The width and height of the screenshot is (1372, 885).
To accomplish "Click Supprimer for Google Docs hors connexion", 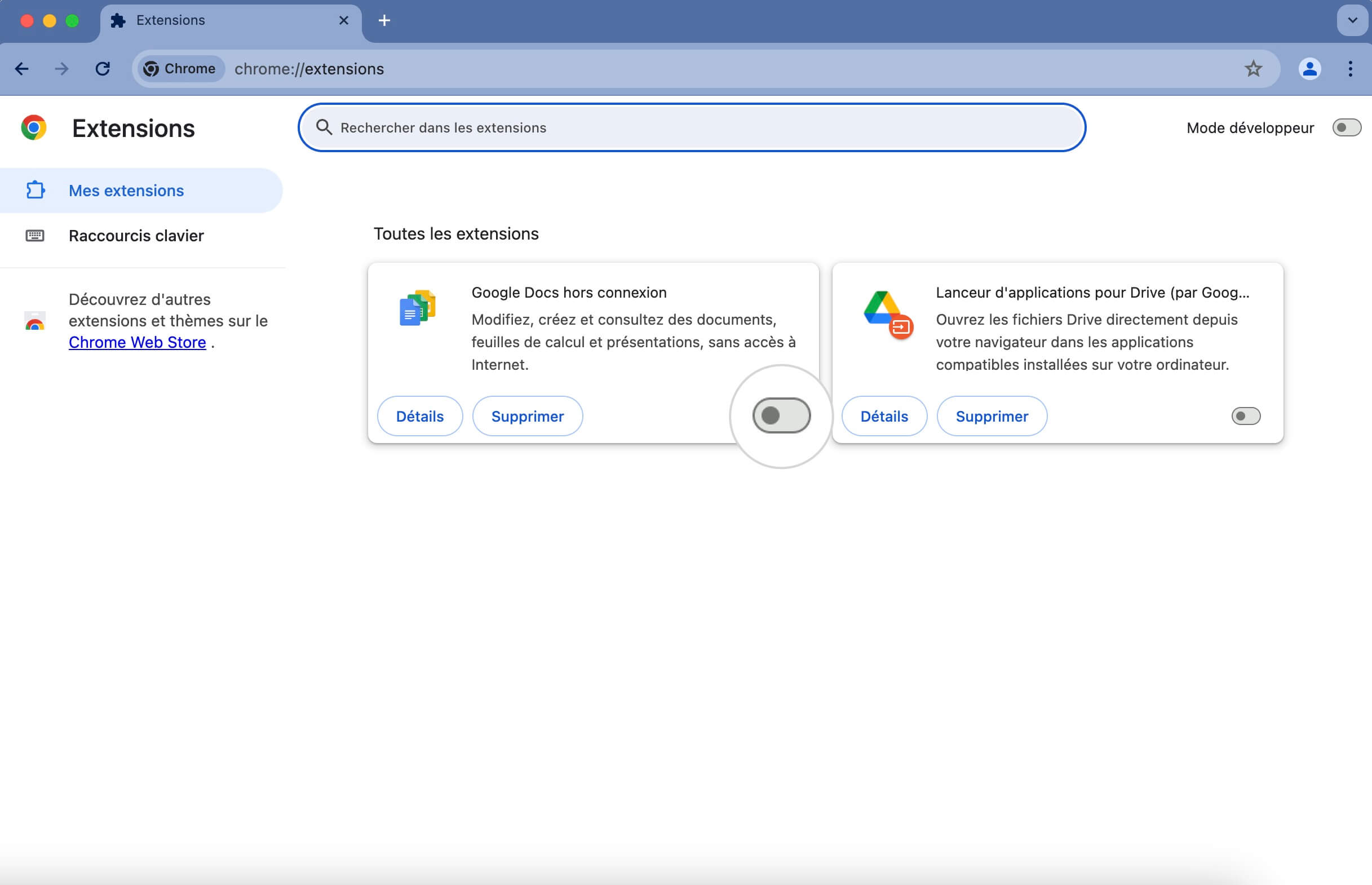I will [528, 417].
